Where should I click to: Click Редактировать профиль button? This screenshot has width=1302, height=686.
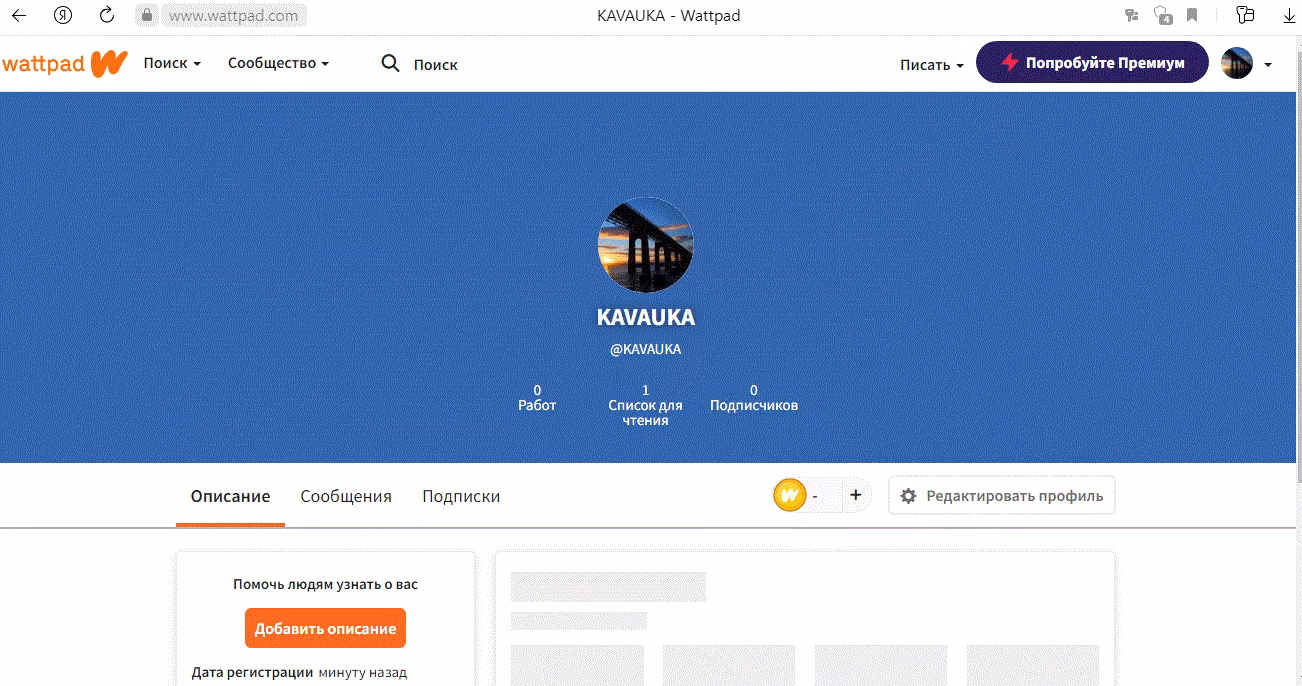[1002, 495]
